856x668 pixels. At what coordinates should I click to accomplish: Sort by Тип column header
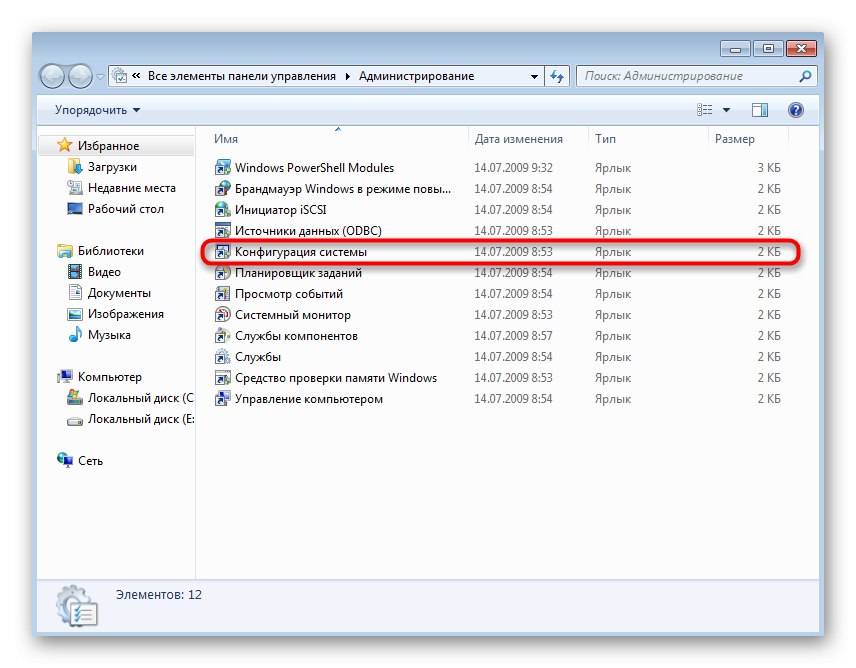tap(605, 139)
